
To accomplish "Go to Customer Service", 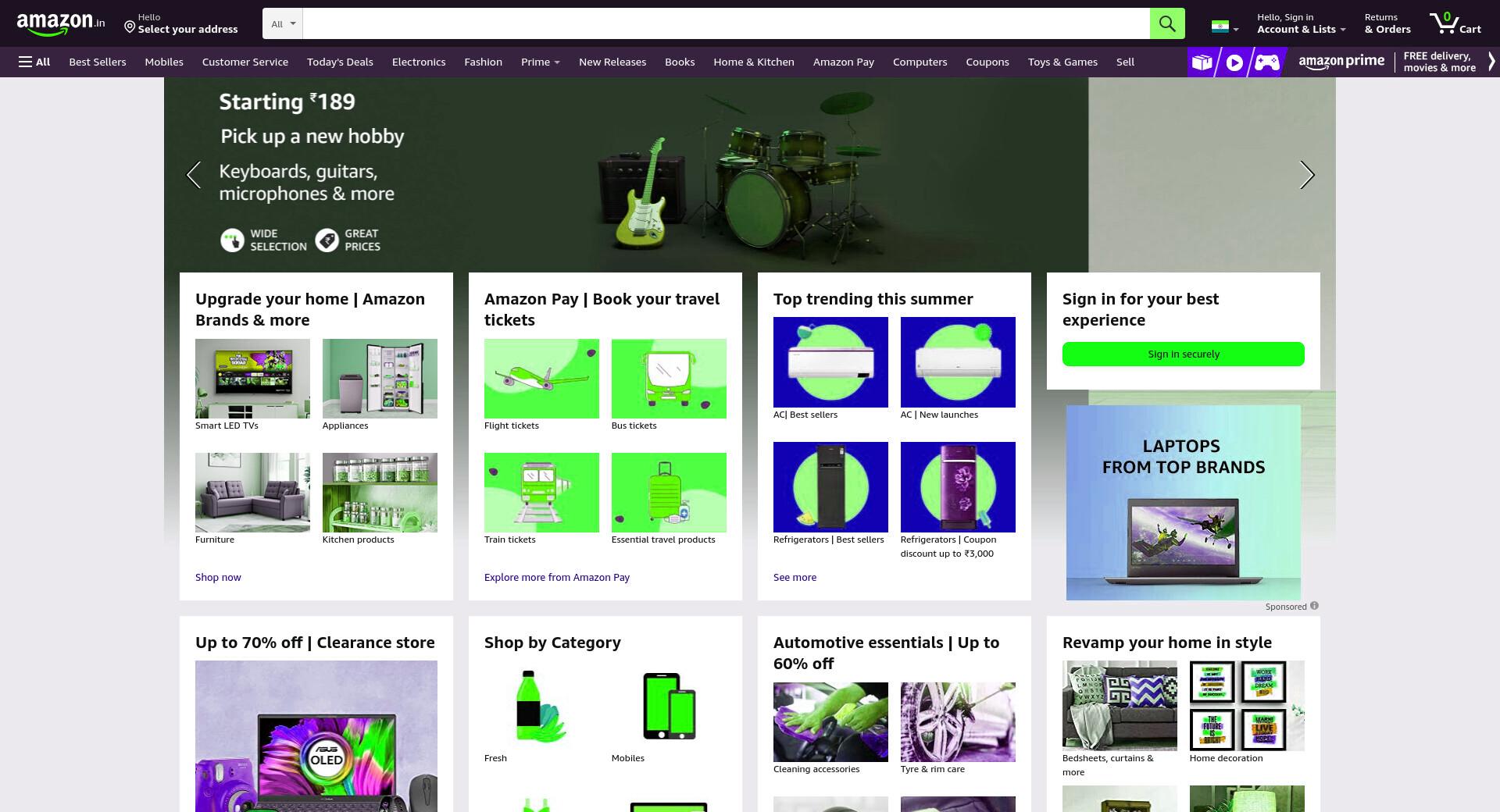I will pos(245,62).
